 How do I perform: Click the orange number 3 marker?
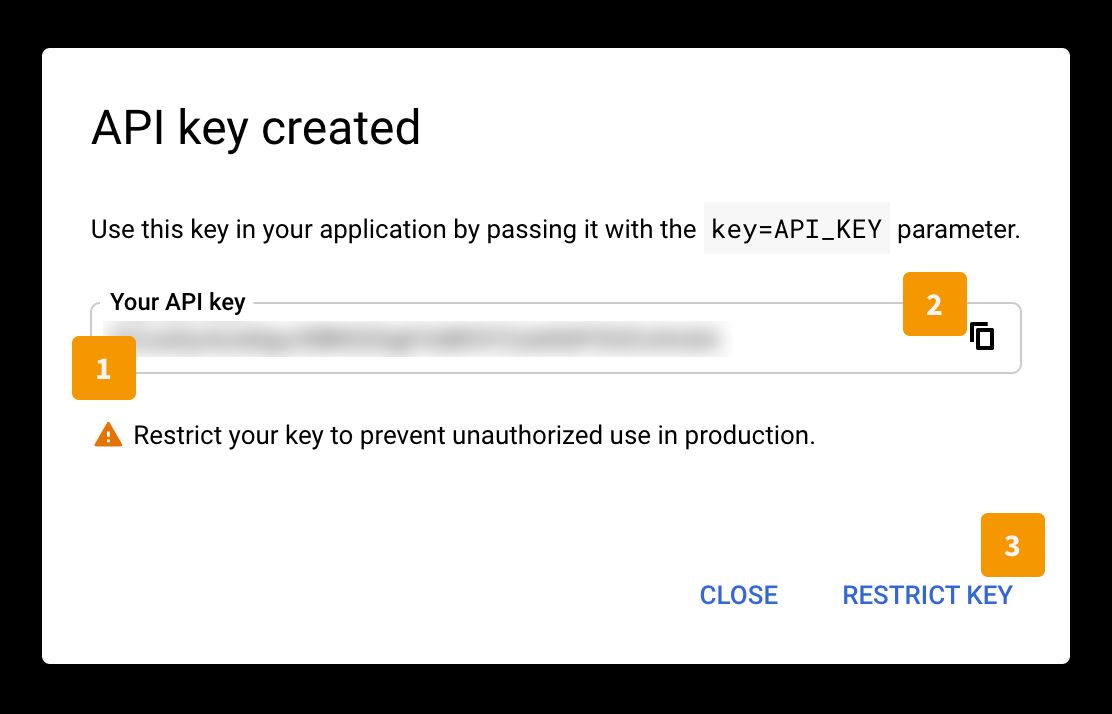coord(1013,545)
